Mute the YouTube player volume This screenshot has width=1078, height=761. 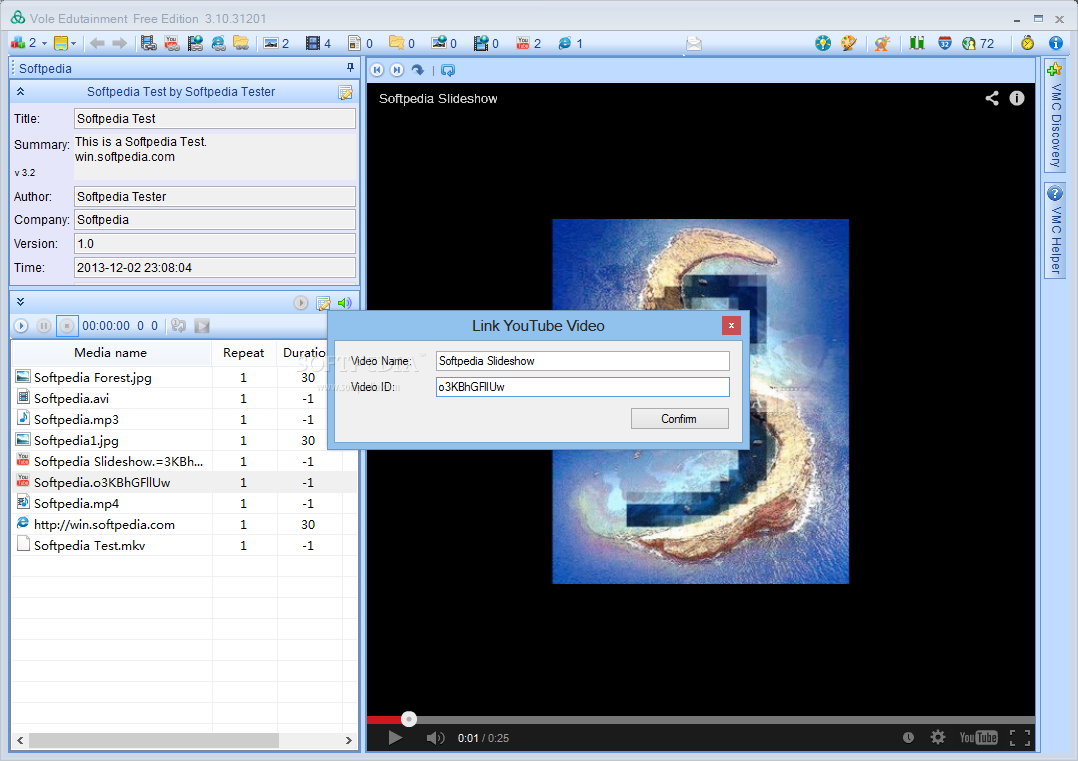pyautogui.click(x=435, y=738)
